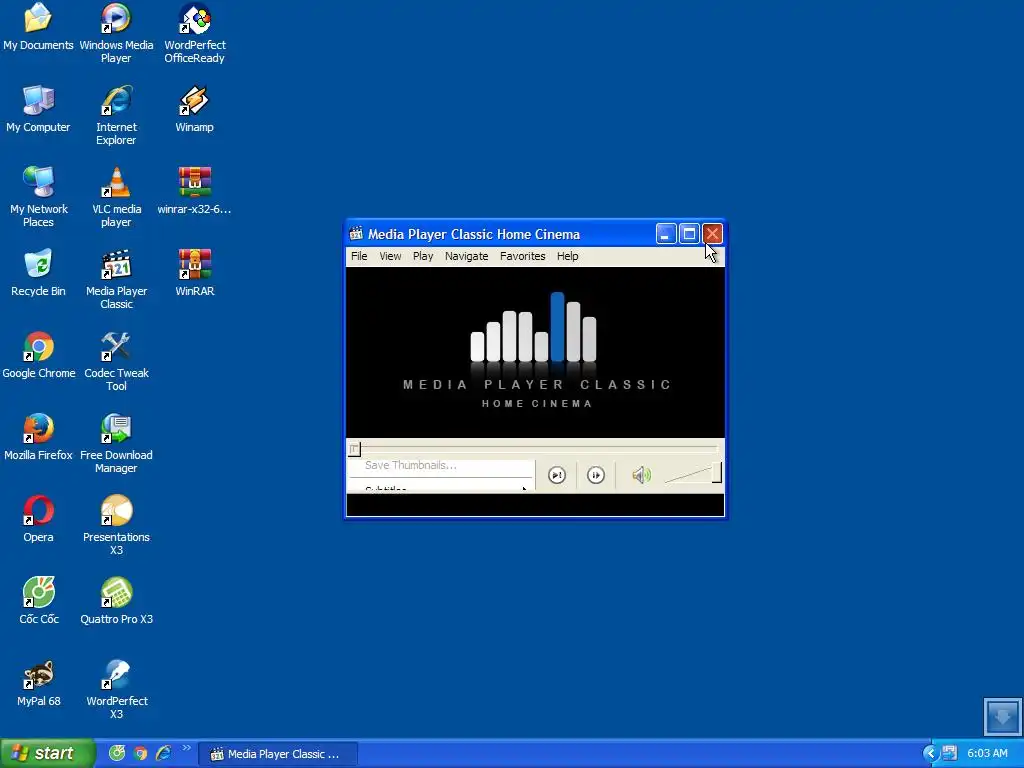Select the Windows Media Player shortcut

click(x=116, y=33)
